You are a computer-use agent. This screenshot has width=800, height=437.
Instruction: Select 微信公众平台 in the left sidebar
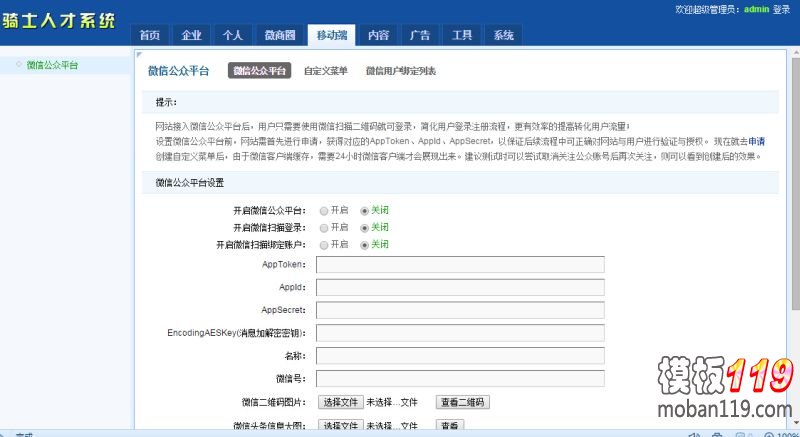[x=53, y=65]
